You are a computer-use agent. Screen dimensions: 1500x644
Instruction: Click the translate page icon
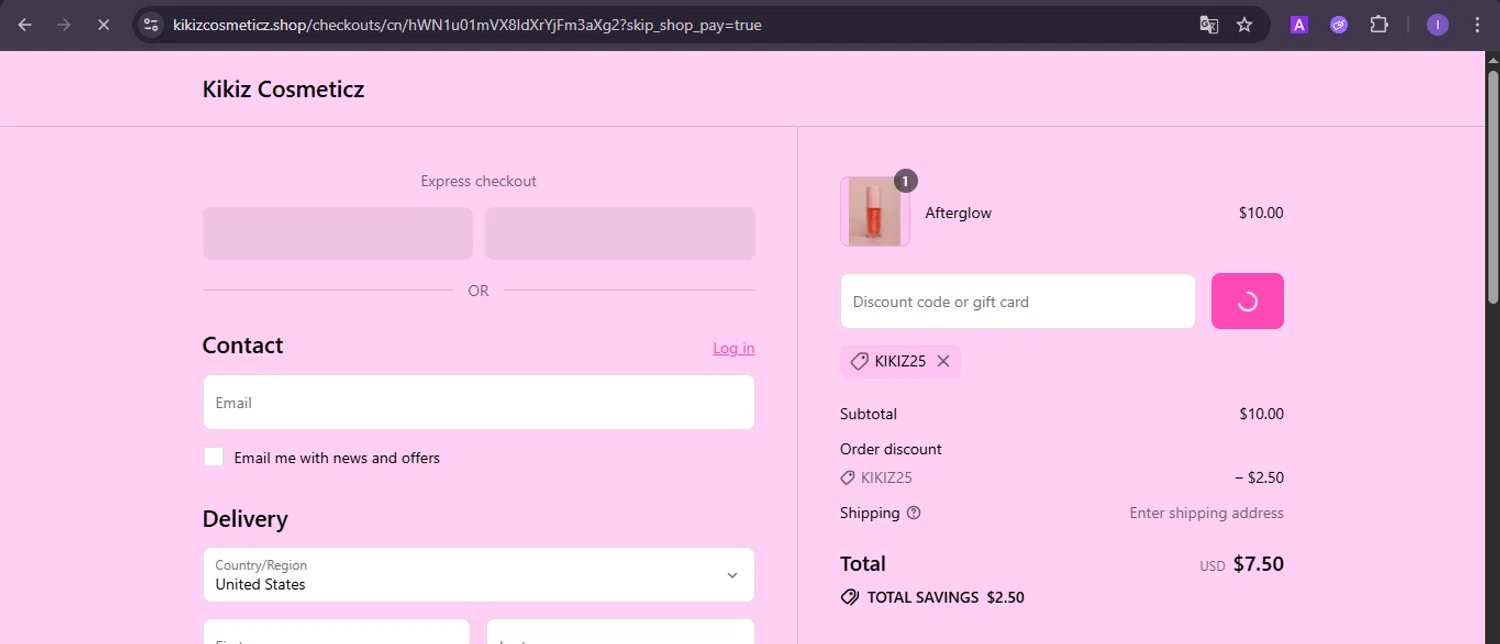coord(1209,25)
